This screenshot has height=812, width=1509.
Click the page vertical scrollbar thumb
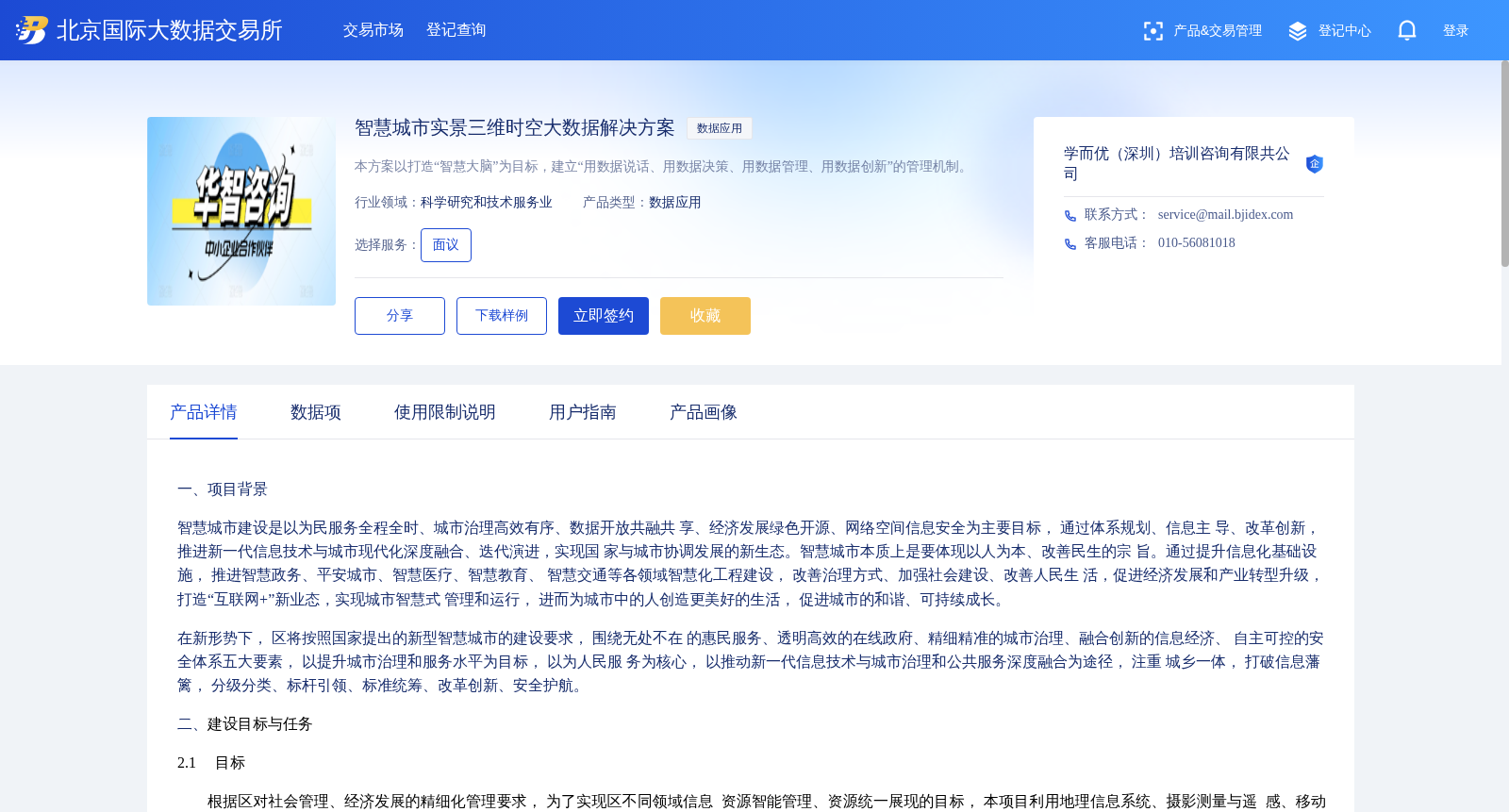coord(1505,163)
